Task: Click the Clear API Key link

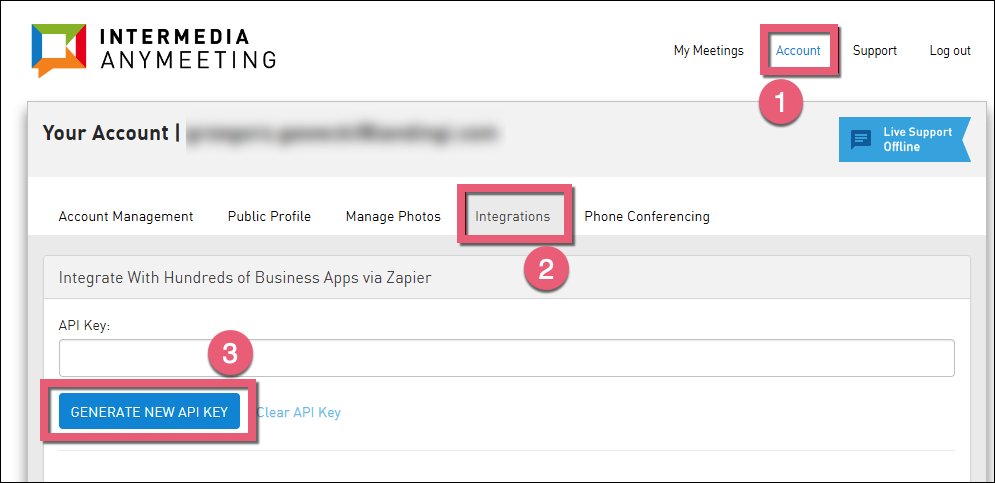Action: click(298, 412)
